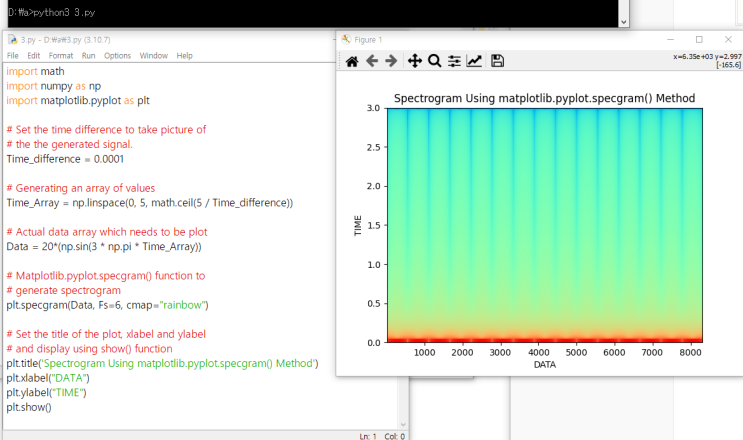Place cursor on the plt.show() line
Viewport: 743px width, 440px height.
29,407
